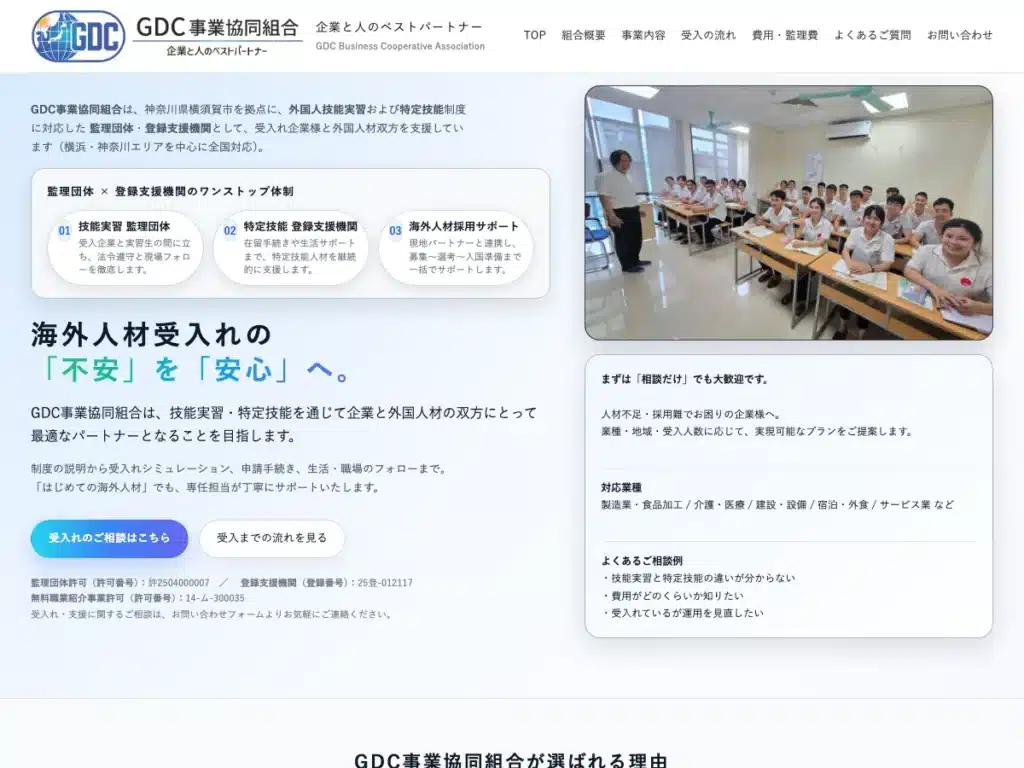This screenshot has height=768, width=1024.
Task: Select the 01 技能実習 監理団体 card
Action: [x=125, y=248]
